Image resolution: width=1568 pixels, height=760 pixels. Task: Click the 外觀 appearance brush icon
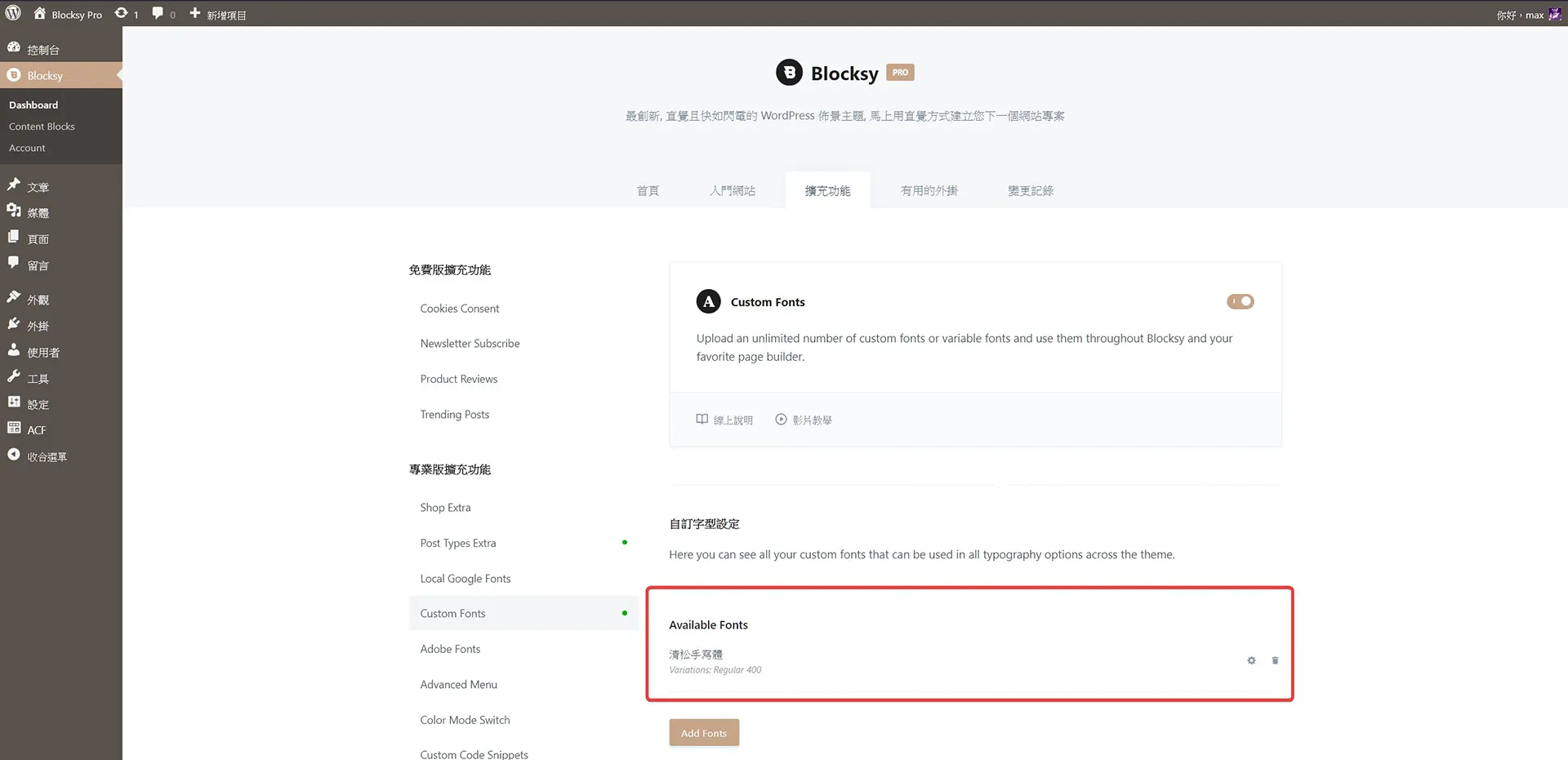[x=14, y=297]
